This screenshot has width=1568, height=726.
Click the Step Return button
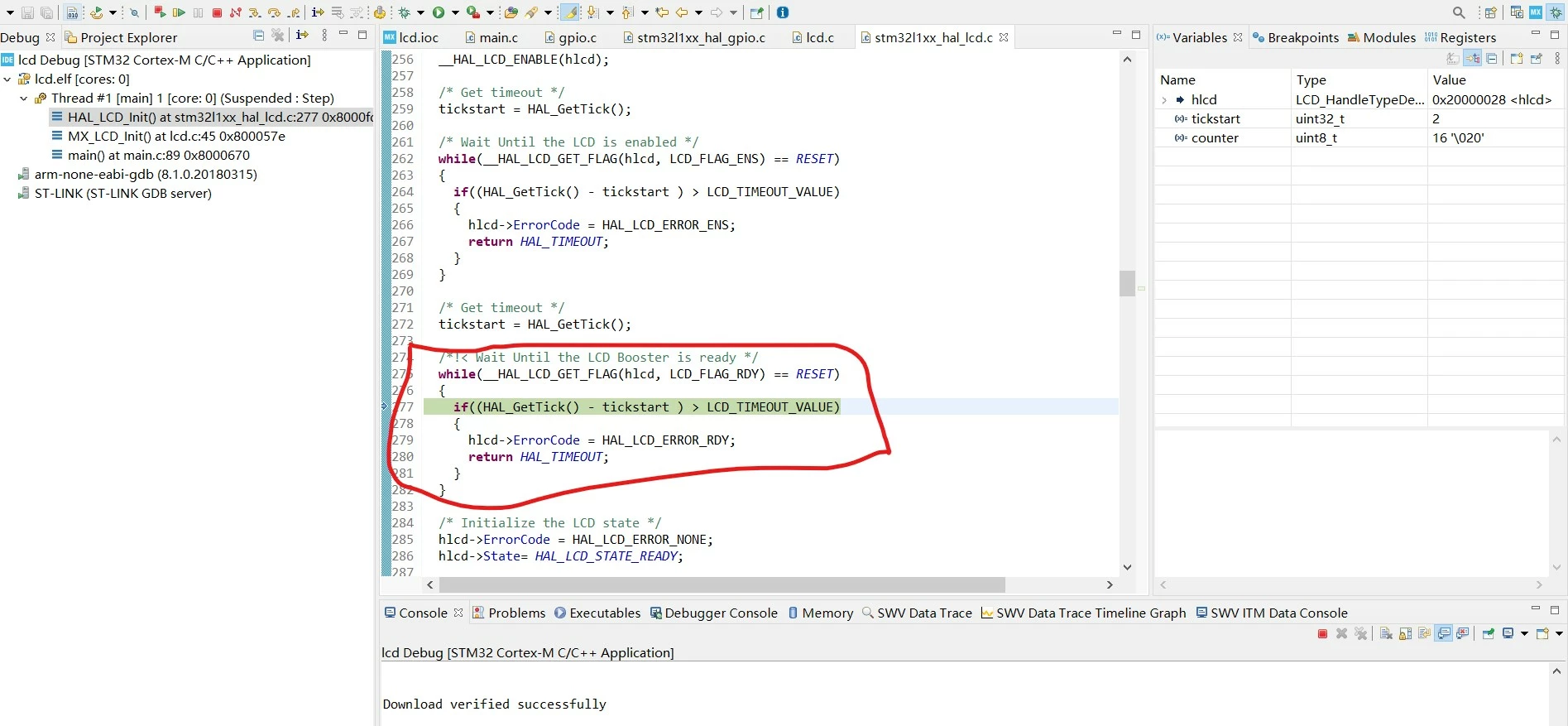[294, 12]
